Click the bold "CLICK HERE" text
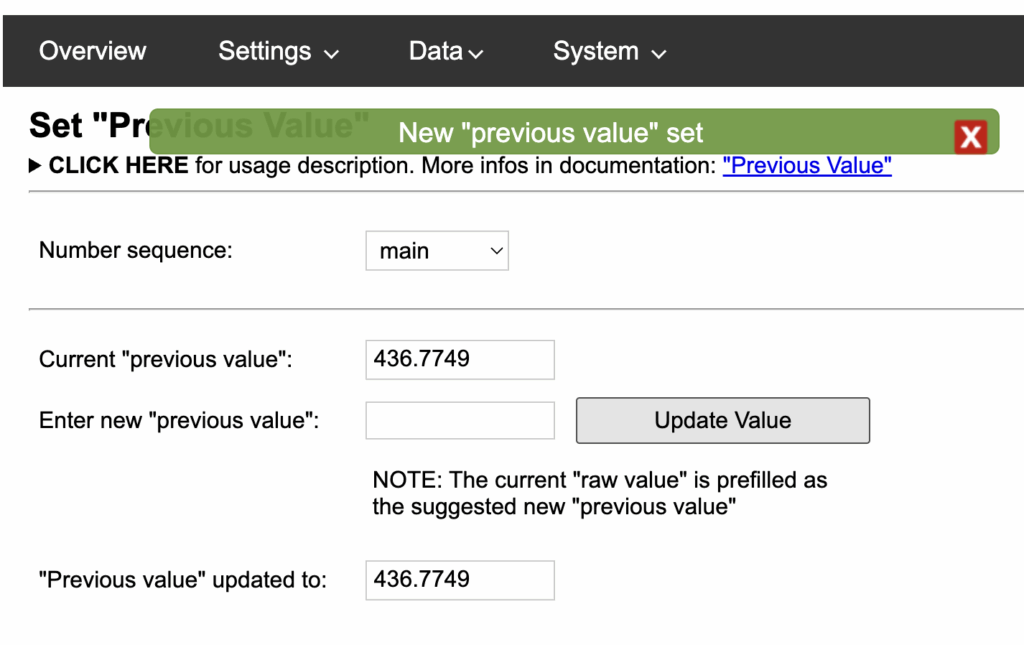1024x645 pixels. click(118, 166)
